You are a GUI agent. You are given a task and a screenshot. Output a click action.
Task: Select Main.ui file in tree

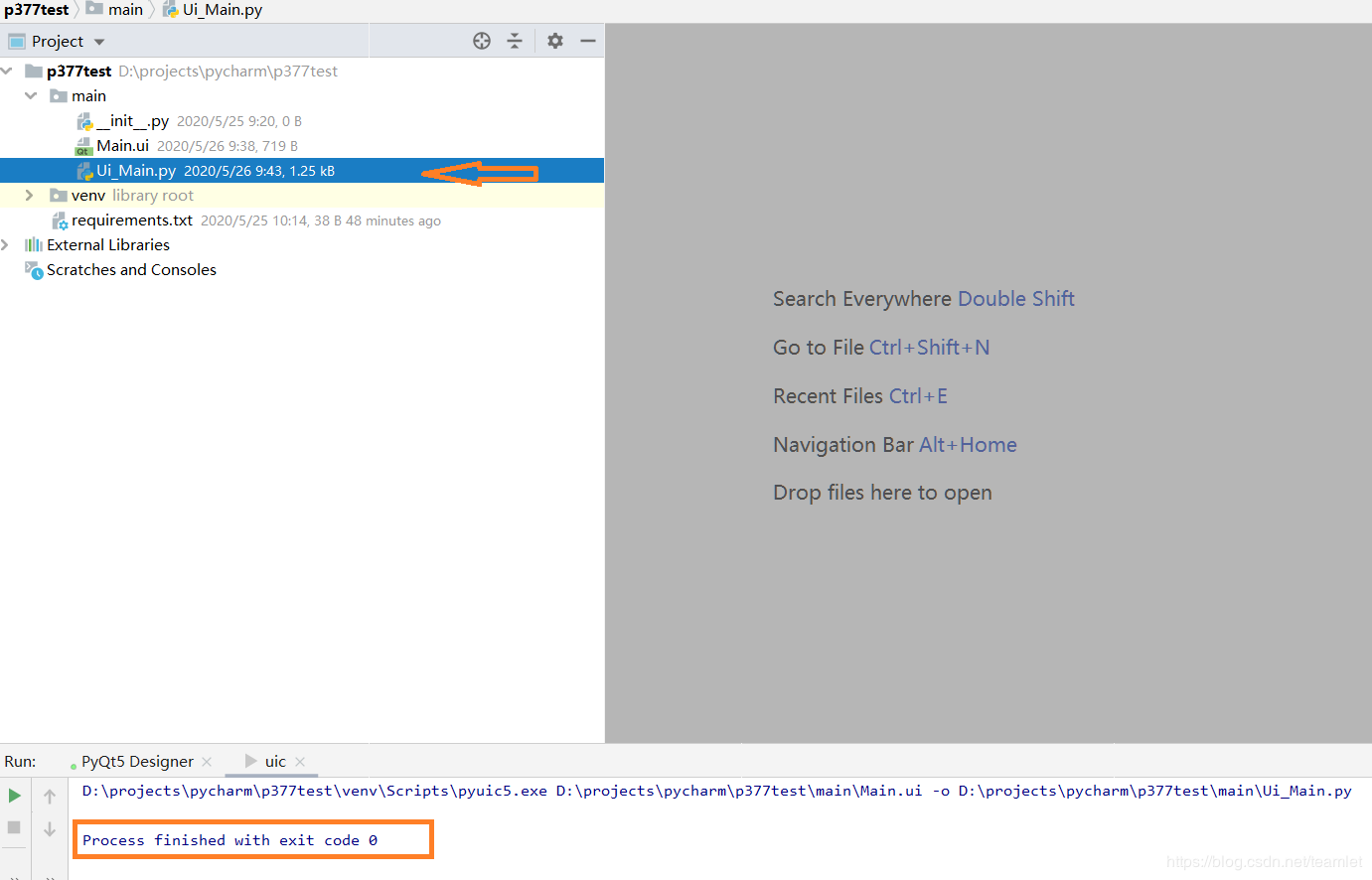[122, 146]
